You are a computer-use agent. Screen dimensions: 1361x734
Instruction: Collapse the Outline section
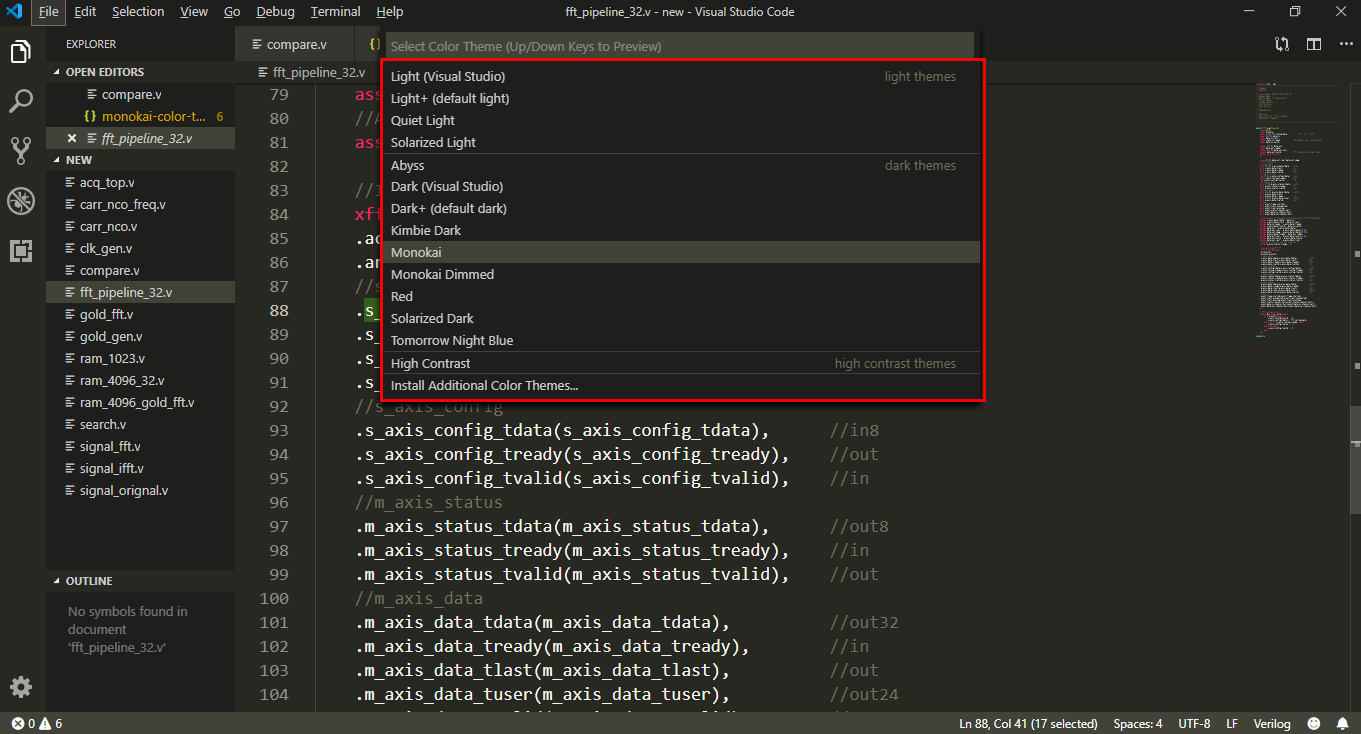pos(140,581)
